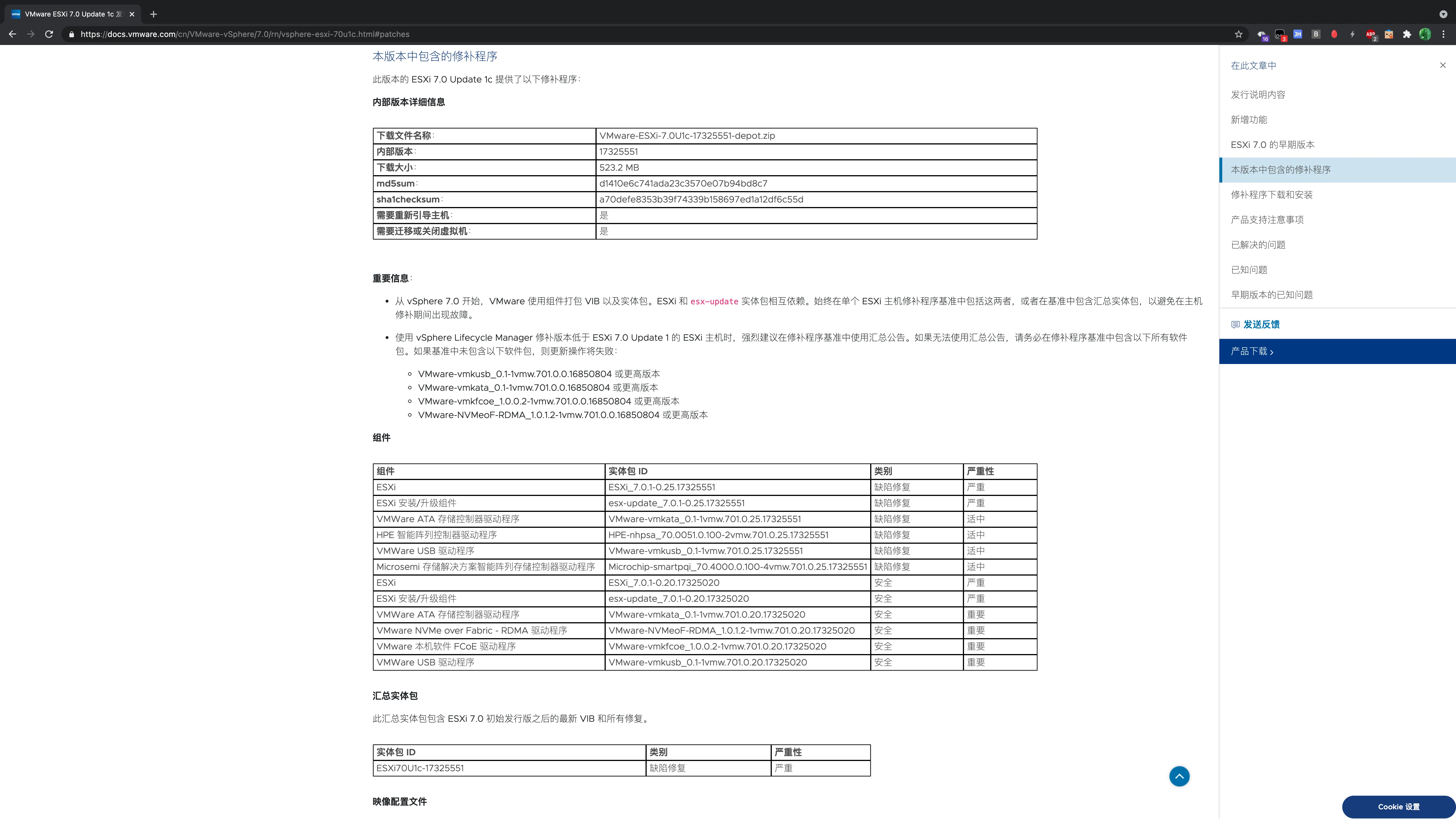Click the 在此文章中 heading

(1253, 66)
